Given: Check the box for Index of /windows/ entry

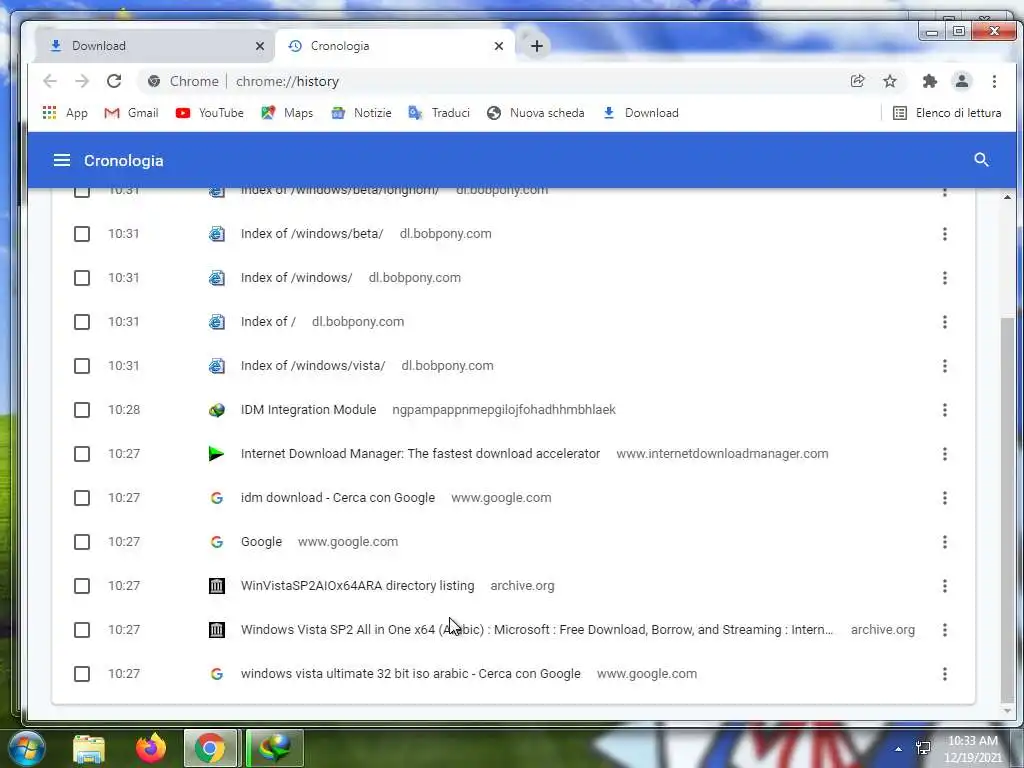Looking at the screenshot, I should click(x=82, y=278).
